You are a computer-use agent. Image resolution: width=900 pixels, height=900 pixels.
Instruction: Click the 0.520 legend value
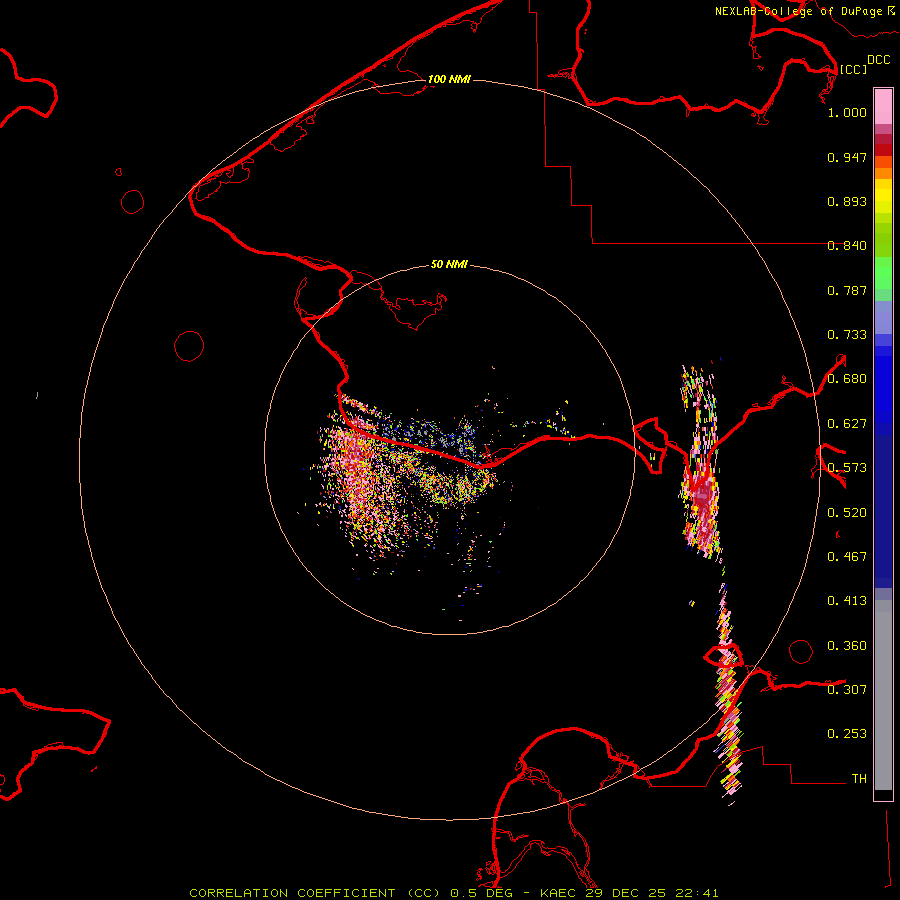847,513
